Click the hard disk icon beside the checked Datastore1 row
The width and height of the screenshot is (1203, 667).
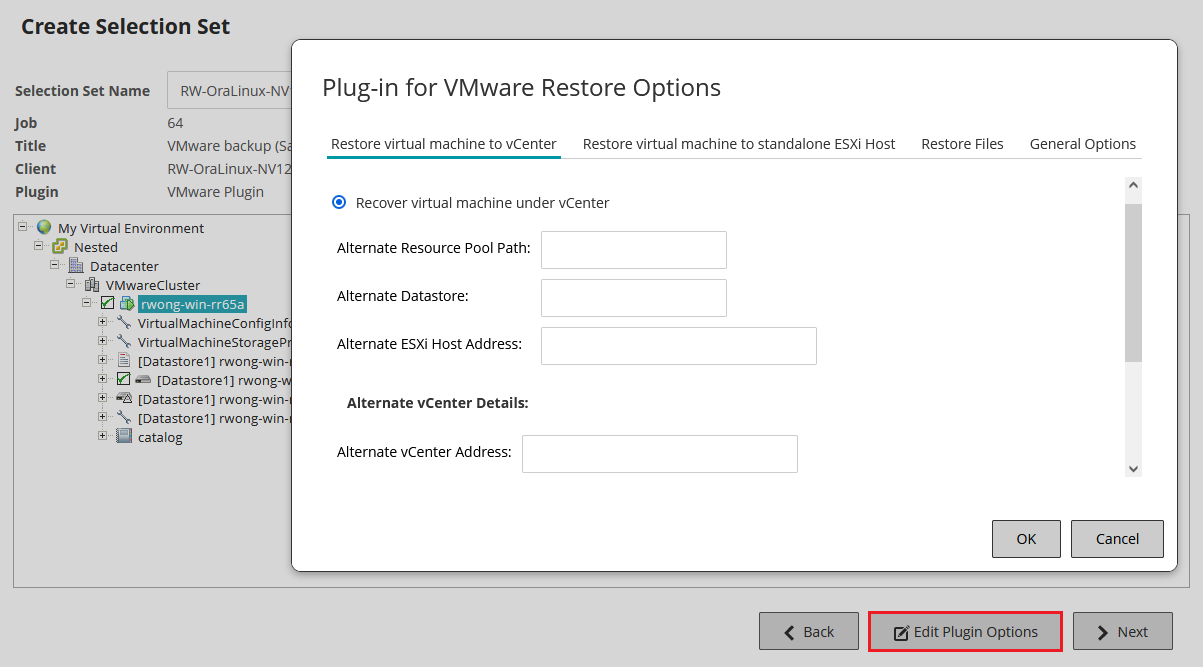point(143,380)
